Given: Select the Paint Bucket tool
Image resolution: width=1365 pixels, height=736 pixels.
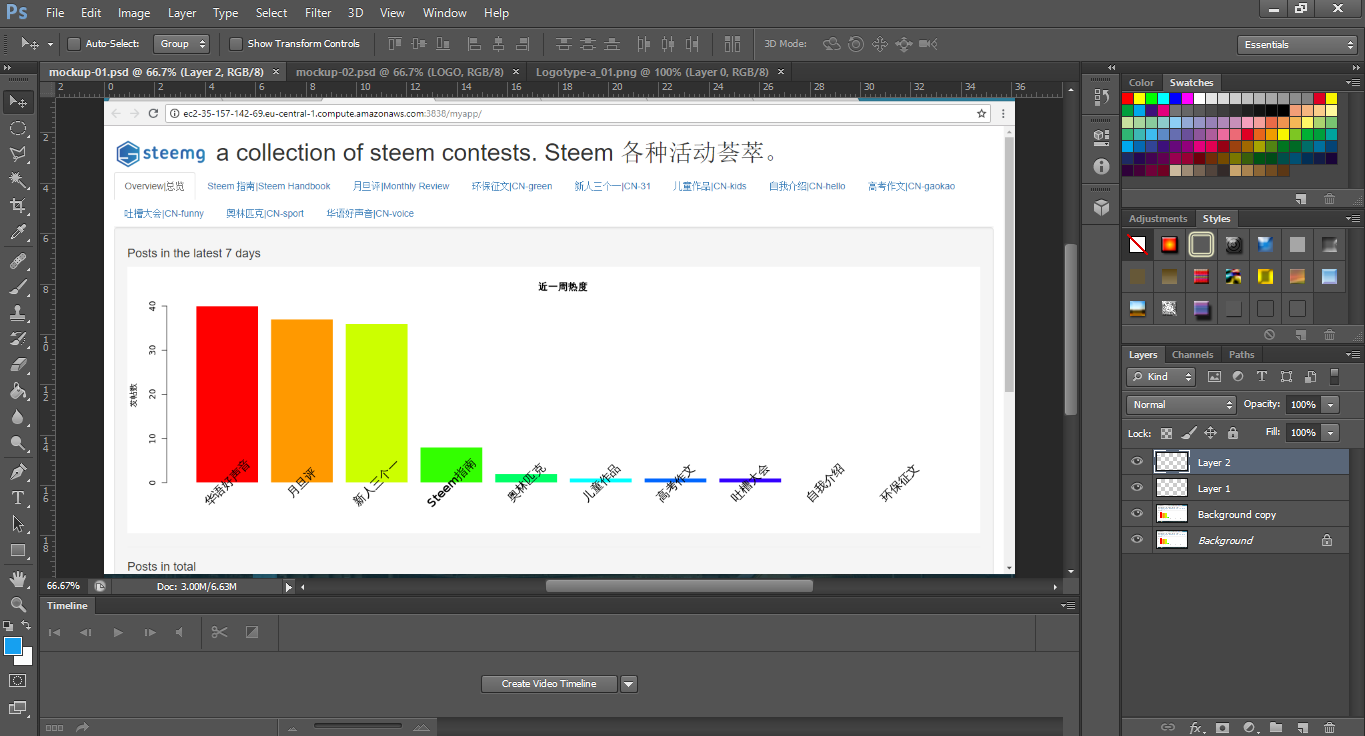Looking at the screenshot, I should [x=18, y=391].
